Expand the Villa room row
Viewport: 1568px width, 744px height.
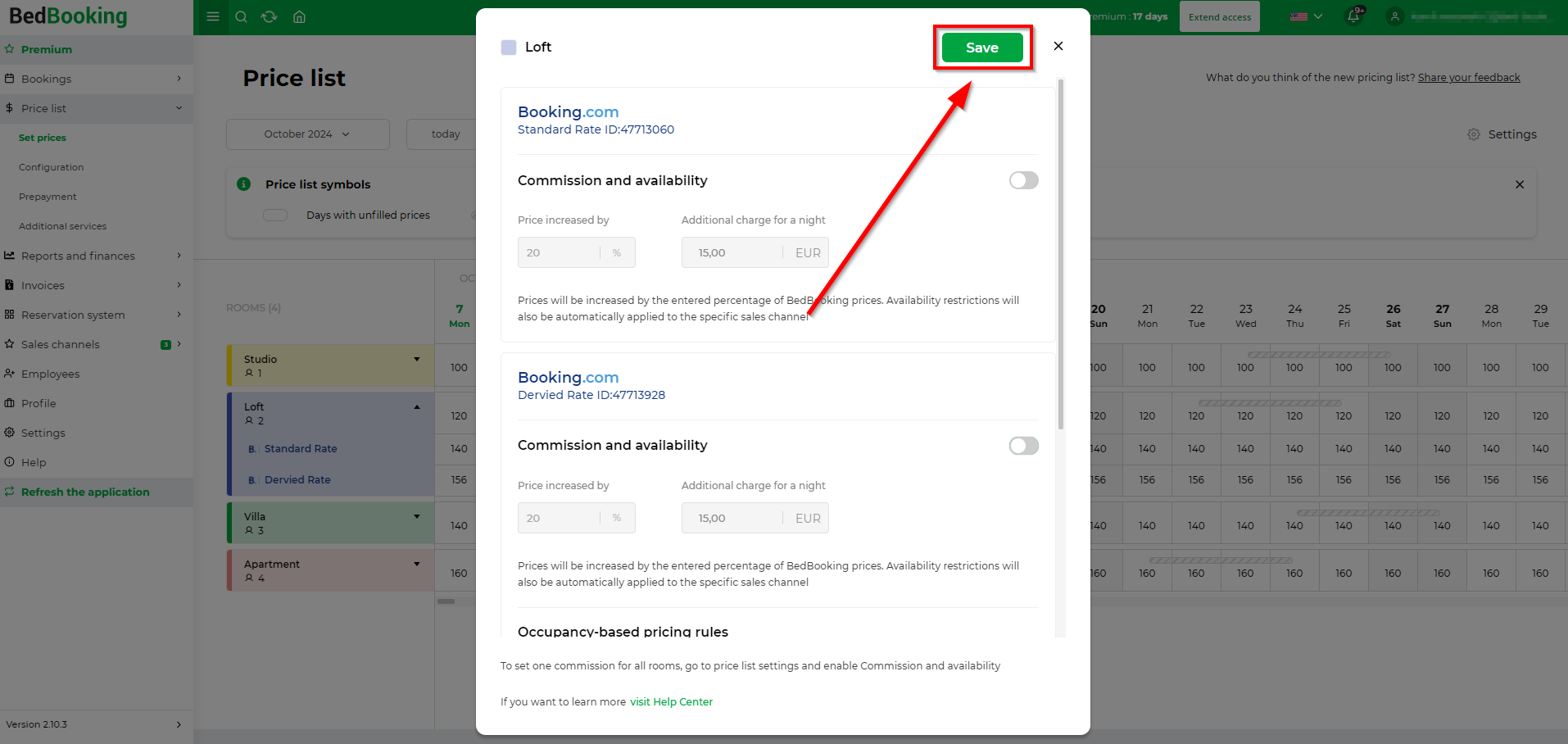tap(417, 516)
